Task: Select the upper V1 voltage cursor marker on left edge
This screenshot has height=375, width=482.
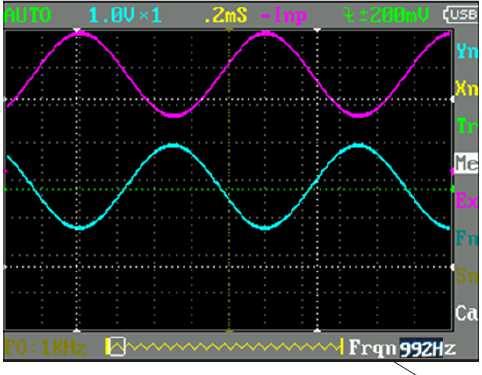Action: pyautogui.click(x=5, y=99)
